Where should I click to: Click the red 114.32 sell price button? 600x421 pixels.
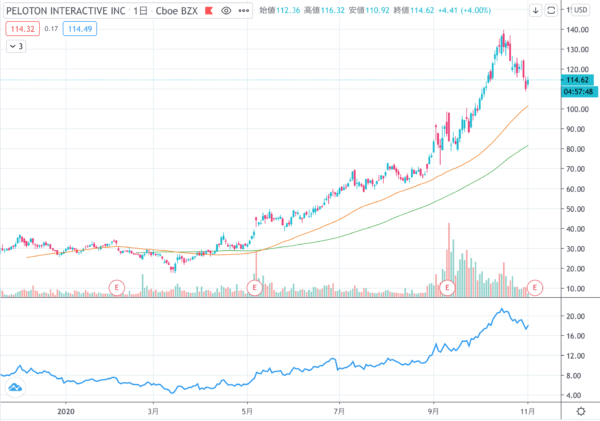point(23,29)
